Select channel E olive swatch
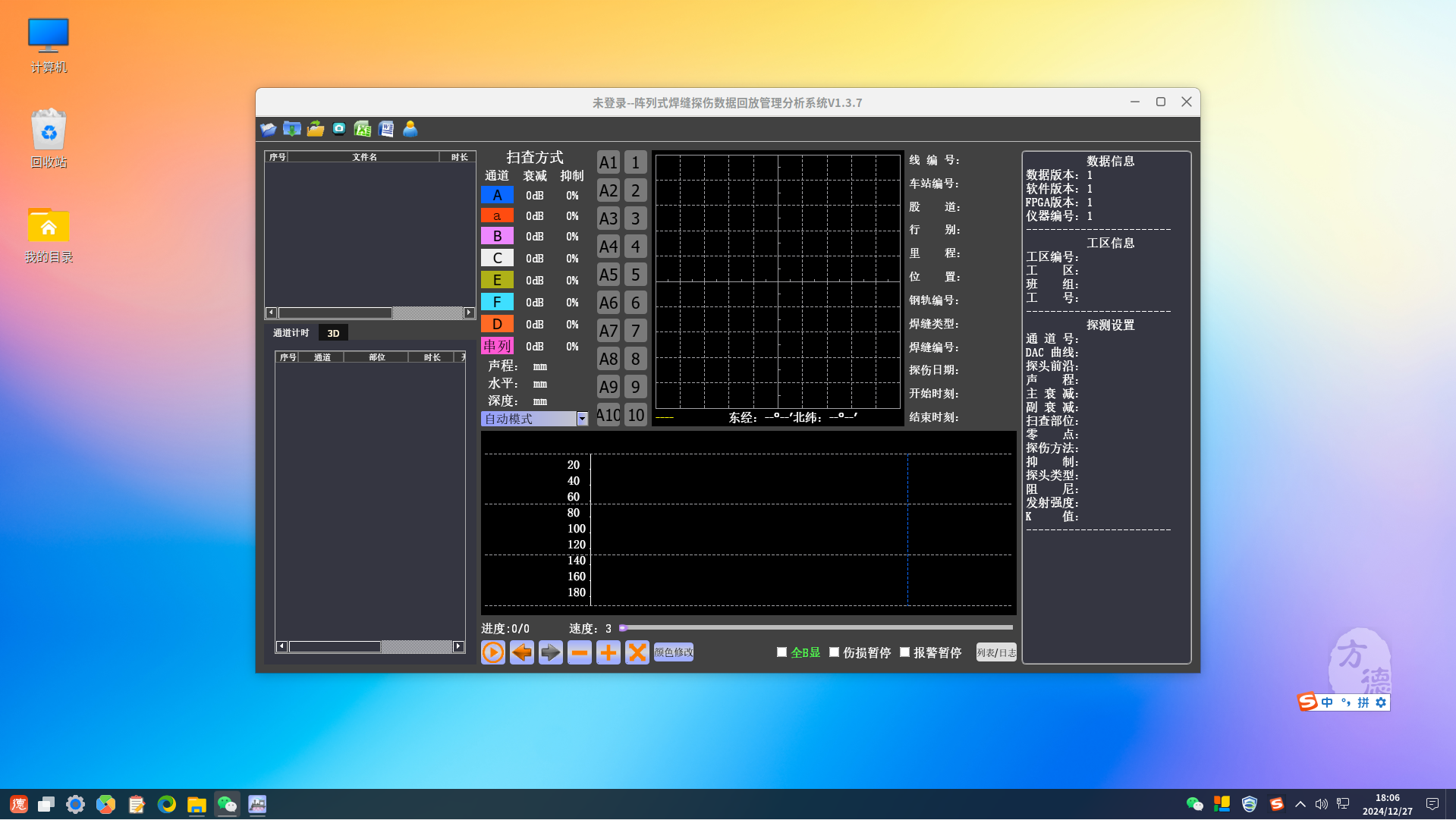The width and height of the screenshot is (1456, 820). click(x=497, y=281)
